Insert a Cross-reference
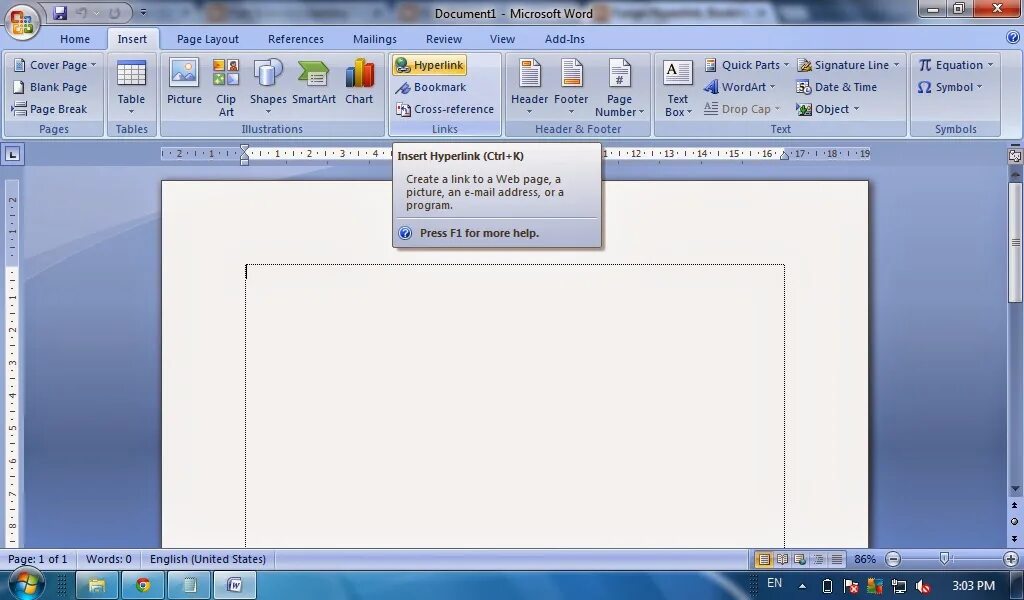 coord(445,109)
